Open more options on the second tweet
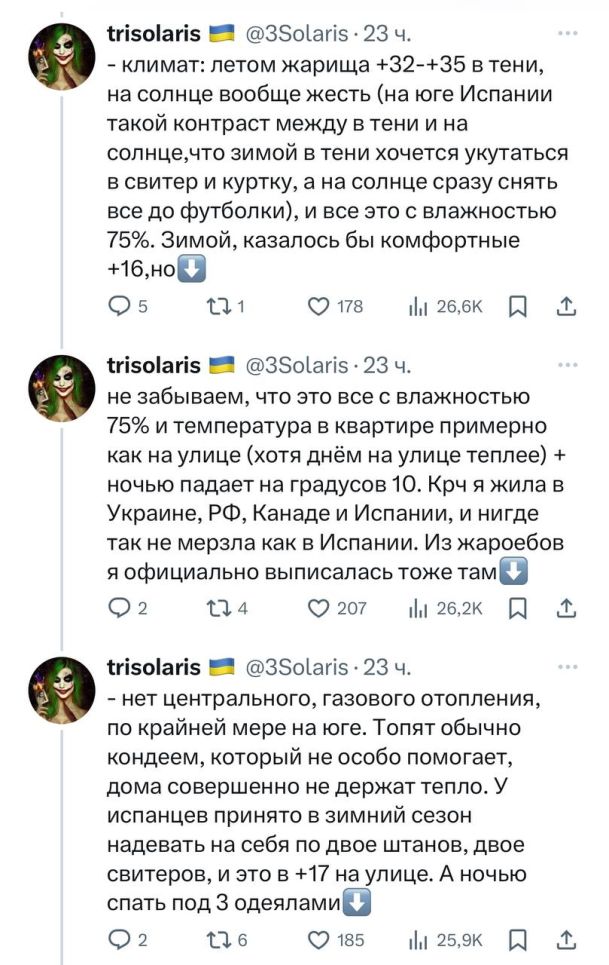 (x=568, y=365)
